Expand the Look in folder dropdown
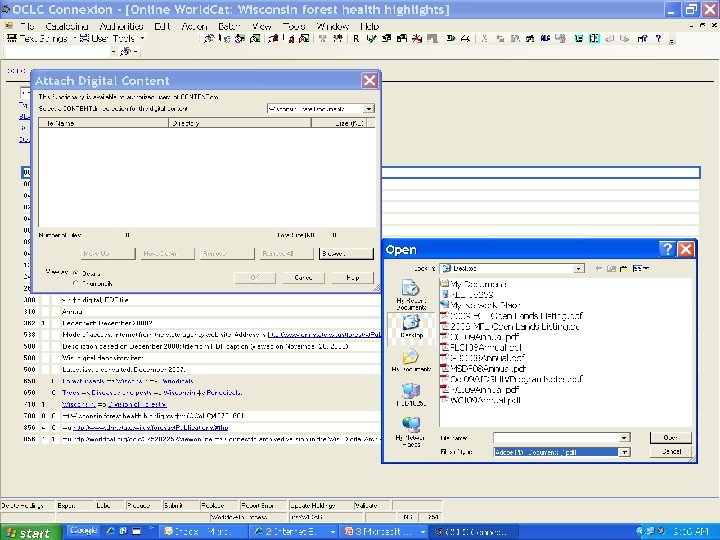Screen dimensions: 720x540 click(579, 269)
